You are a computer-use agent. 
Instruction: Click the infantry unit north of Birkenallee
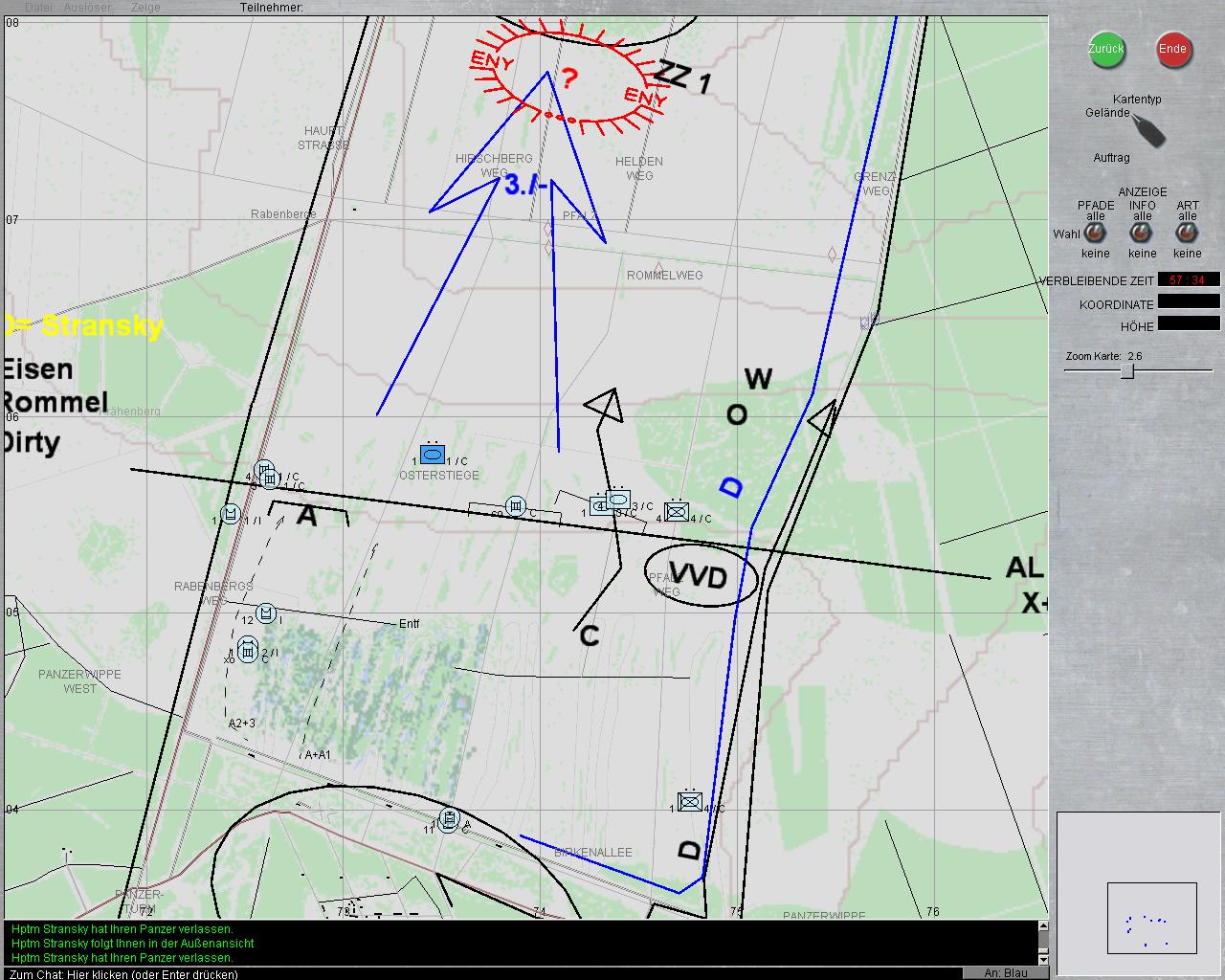coord(689,801)
